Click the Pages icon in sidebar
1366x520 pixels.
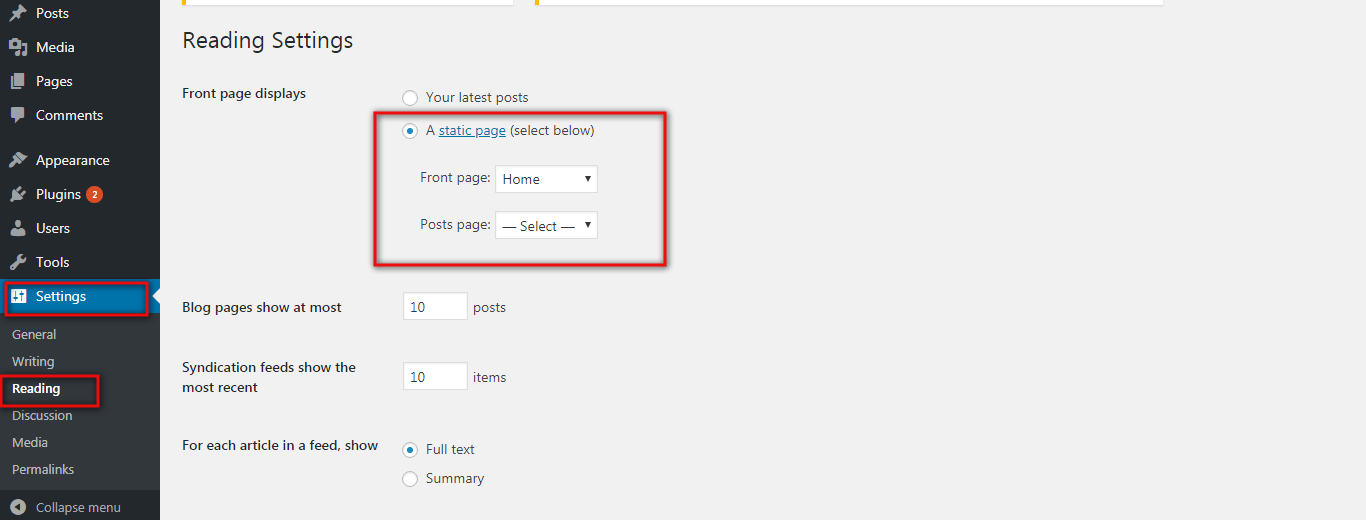[18, 81]
